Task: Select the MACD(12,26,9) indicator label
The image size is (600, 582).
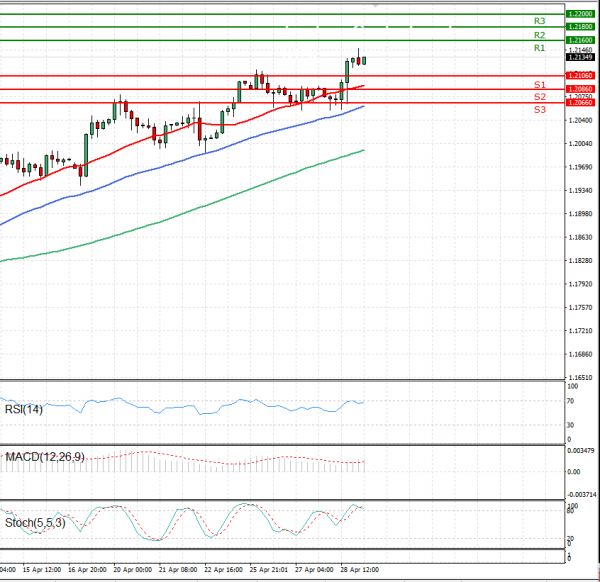Action: pyautogui.click(x=45, y=457)
